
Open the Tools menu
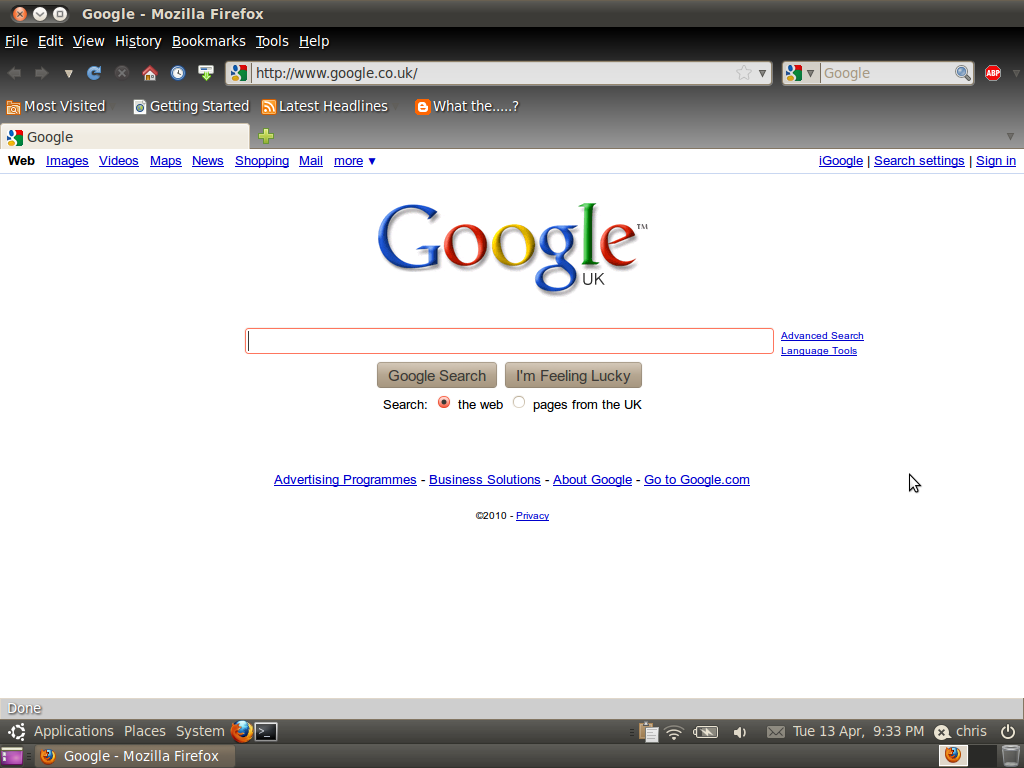272,41
